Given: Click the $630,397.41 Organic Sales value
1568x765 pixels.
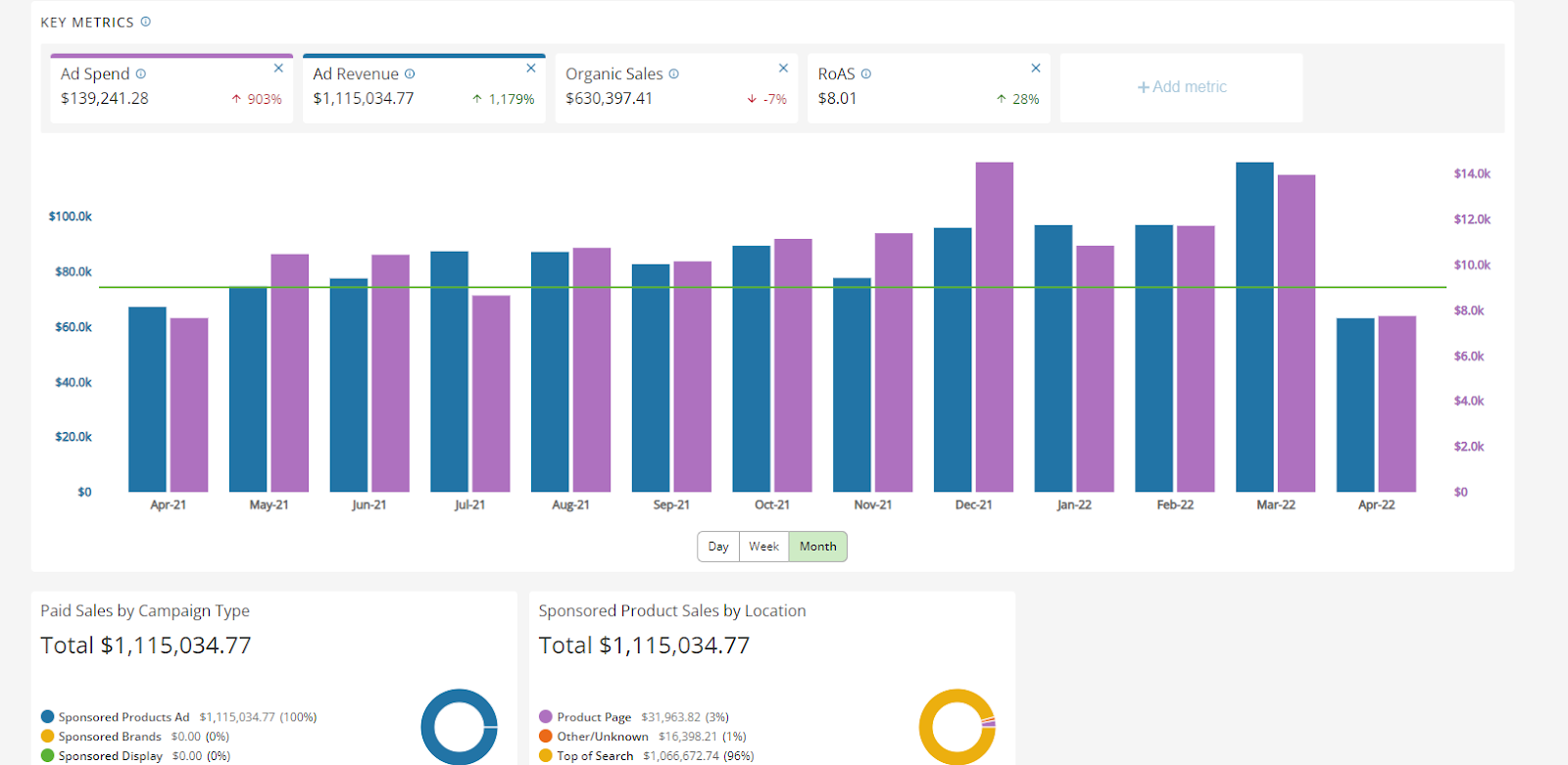Looking at the screenshot, I should pyautogui.click(x=609, y=99).
